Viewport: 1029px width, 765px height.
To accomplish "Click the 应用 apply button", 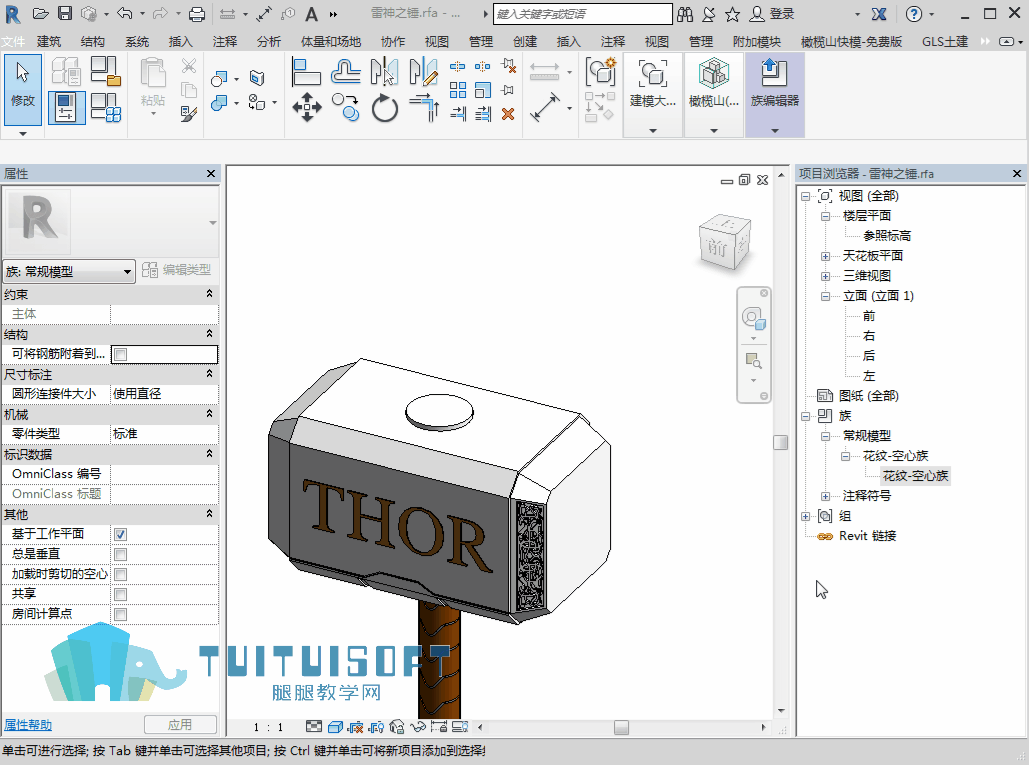I will tap(180, 724).
